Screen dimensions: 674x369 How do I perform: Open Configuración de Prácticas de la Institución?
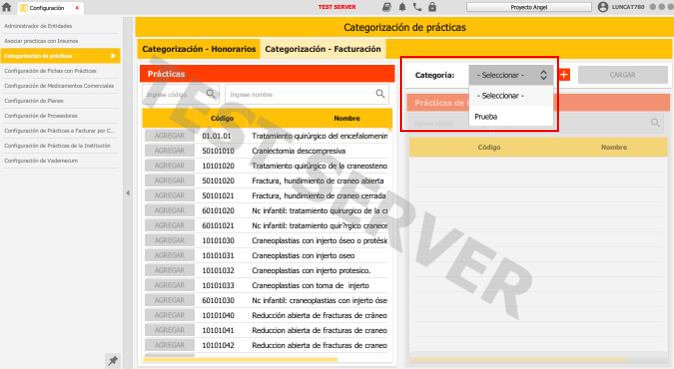[58, 145]
